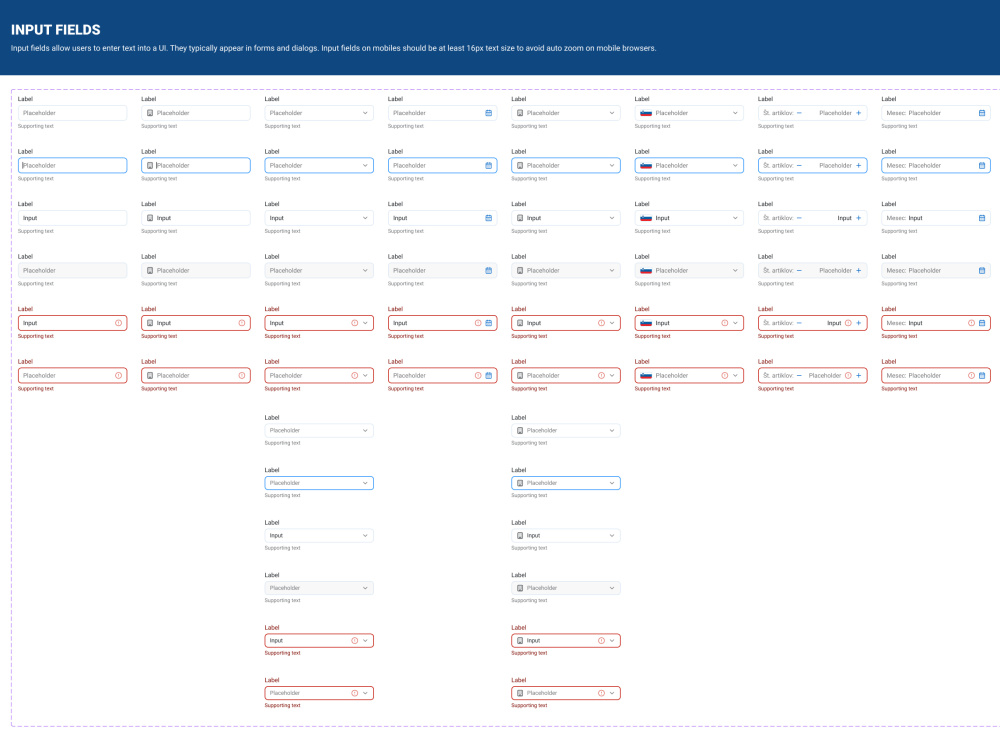The height and width of the screenshot is (750, 1000).
Task: Click error icon in red leading-icon 'Input' field without chevron
Action: [x=242, y=323]
